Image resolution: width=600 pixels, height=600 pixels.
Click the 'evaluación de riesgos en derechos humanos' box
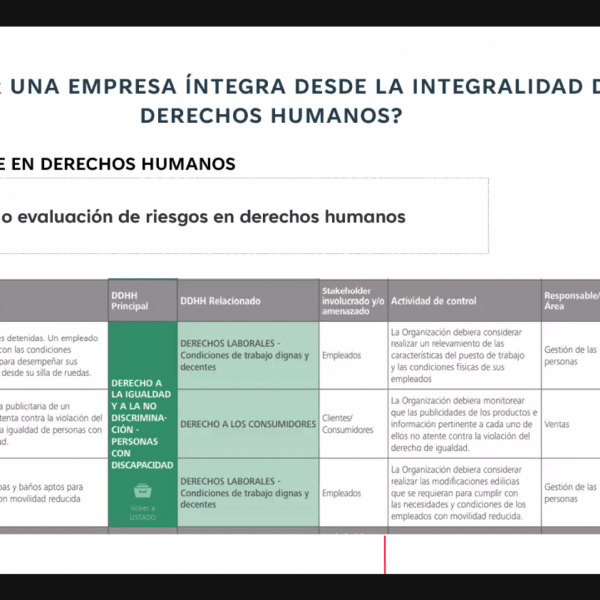(x=243, y=216)
